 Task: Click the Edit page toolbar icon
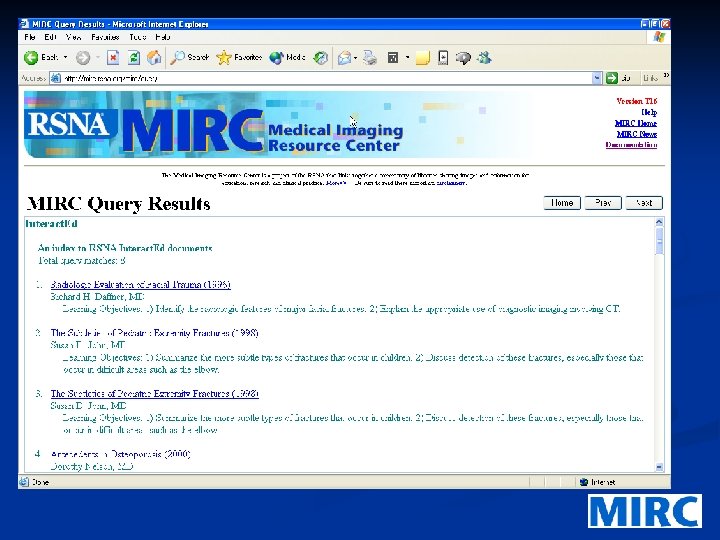click(x=393, y=58)
